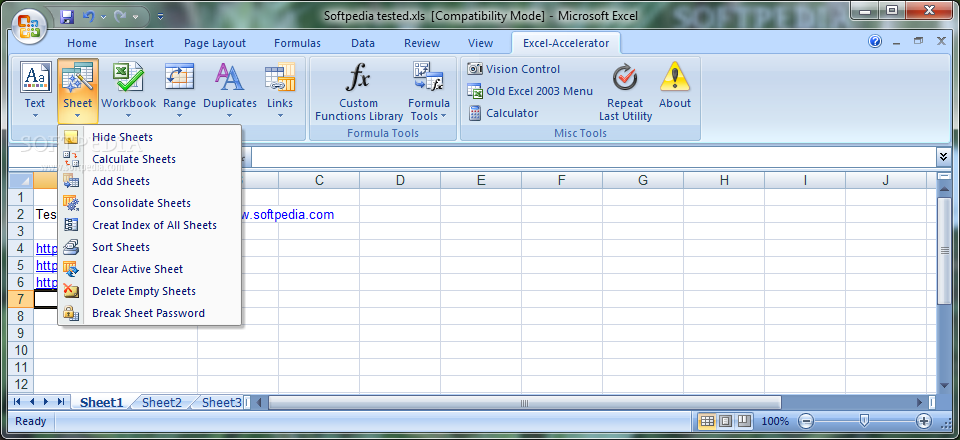Open the Range tools icon

pos(179,91)
